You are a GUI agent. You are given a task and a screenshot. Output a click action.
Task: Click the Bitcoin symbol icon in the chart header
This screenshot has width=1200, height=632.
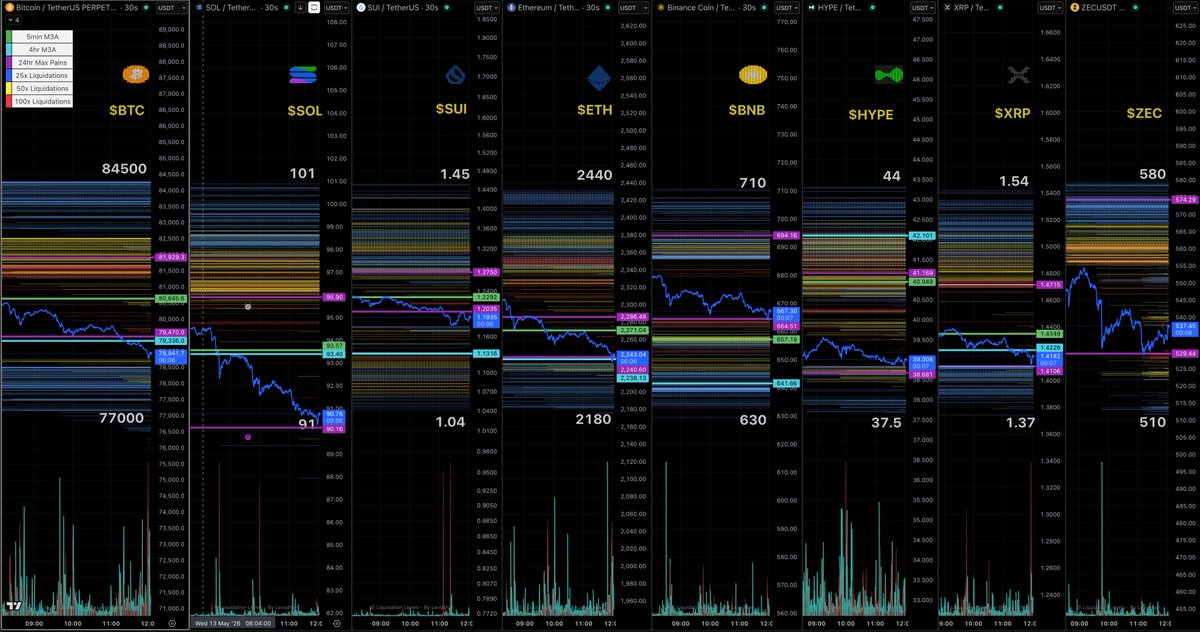click(x=8, y=7)
